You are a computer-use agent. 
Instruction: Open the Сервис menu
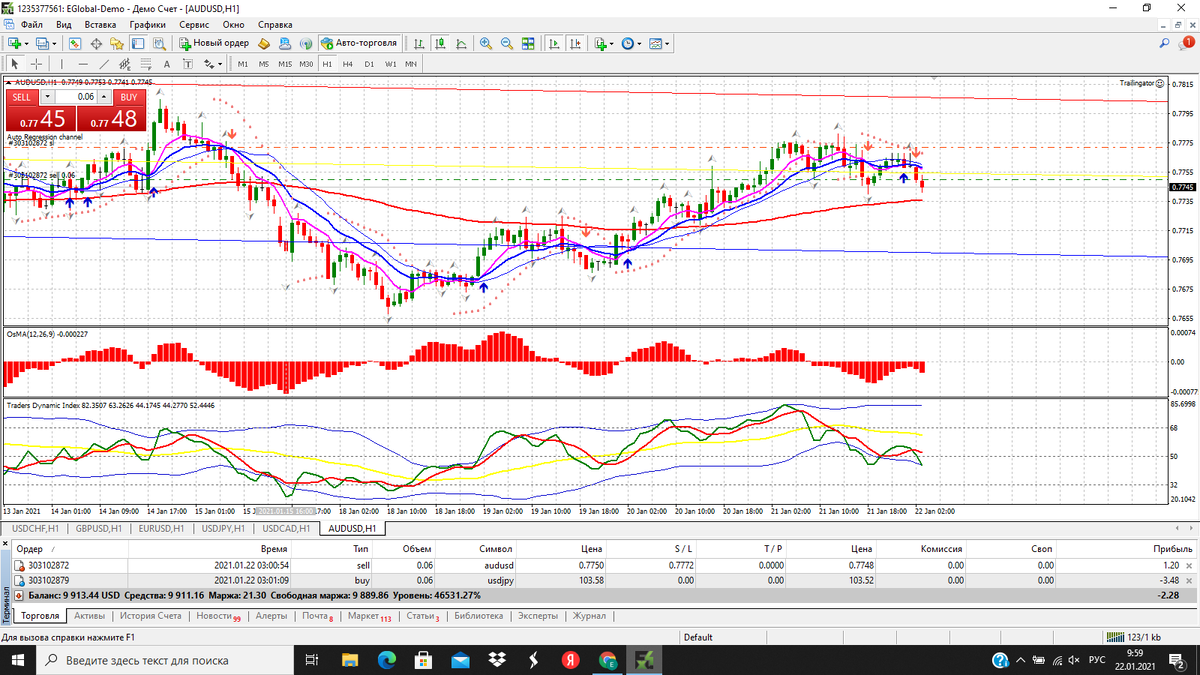194,23
